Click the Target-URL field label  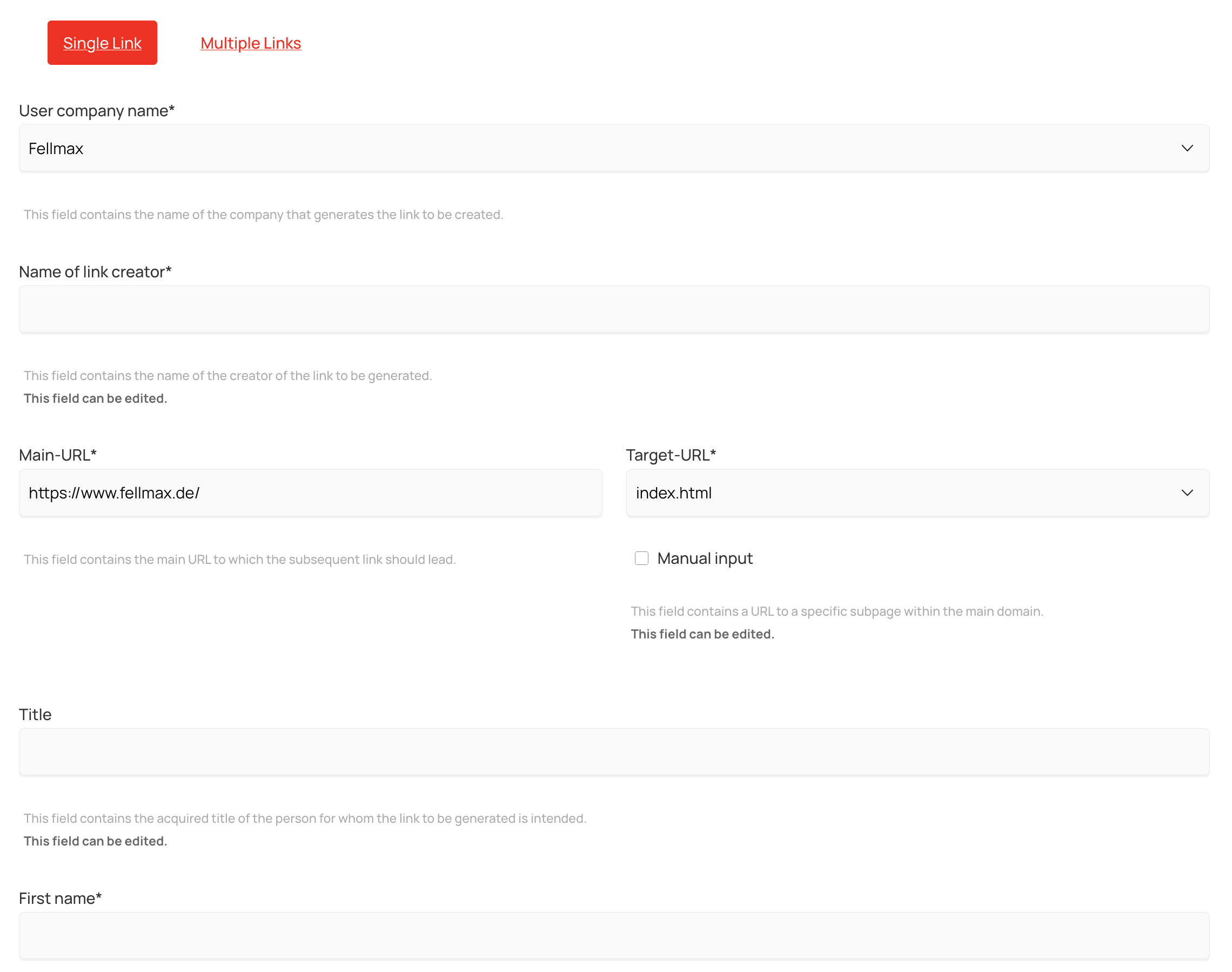(671, 455)
